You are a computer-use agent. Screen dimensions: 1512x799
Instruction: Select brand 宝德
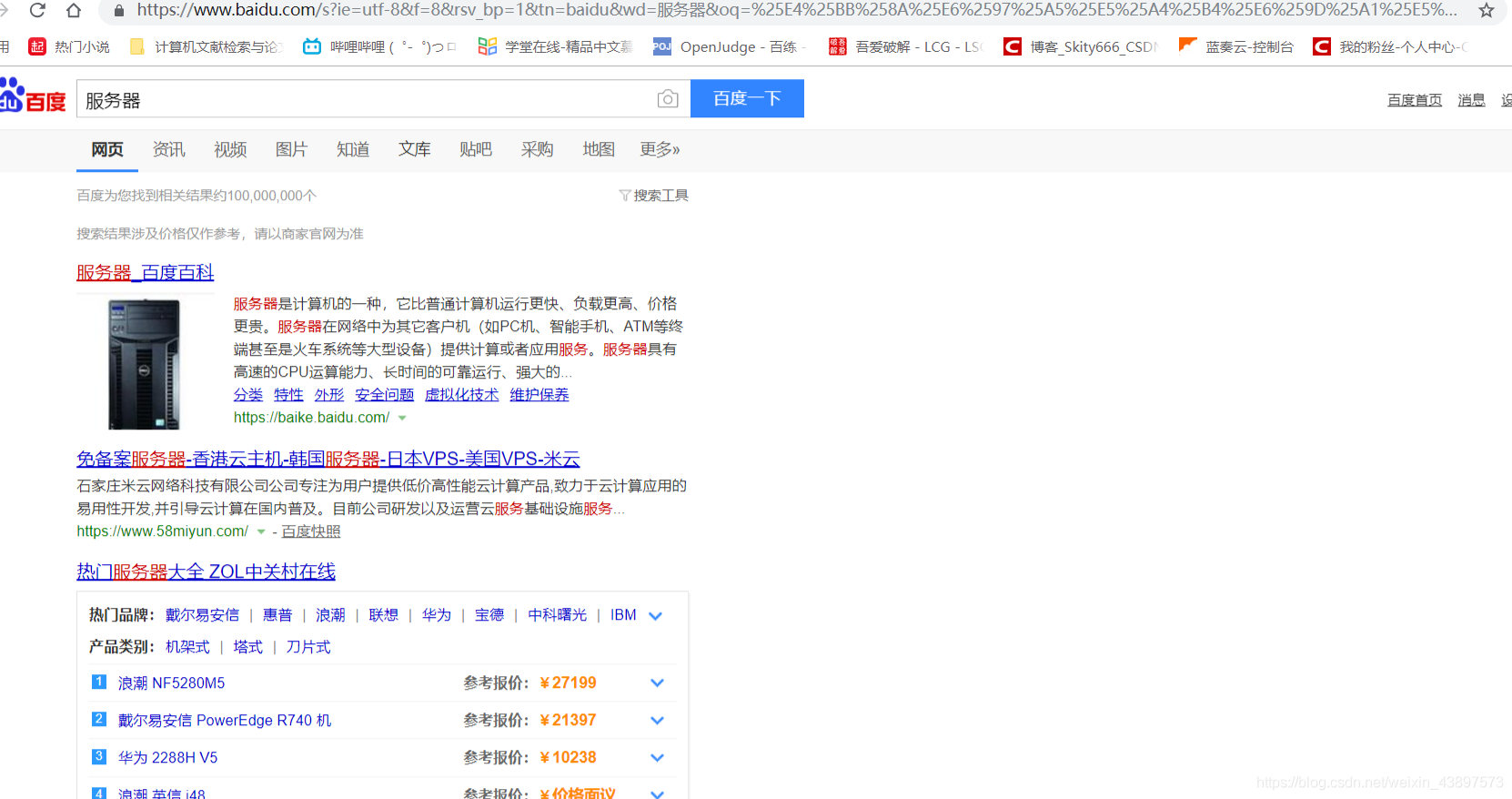489,615
